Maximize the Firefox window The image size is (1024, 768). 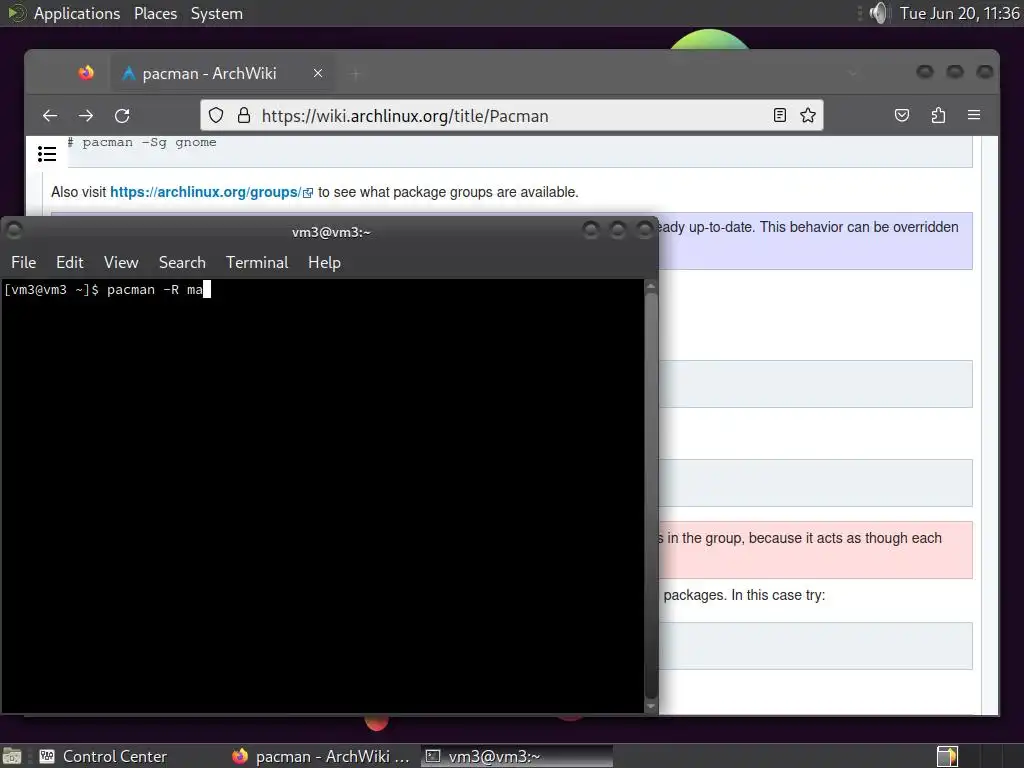click(x=955, y=71)
